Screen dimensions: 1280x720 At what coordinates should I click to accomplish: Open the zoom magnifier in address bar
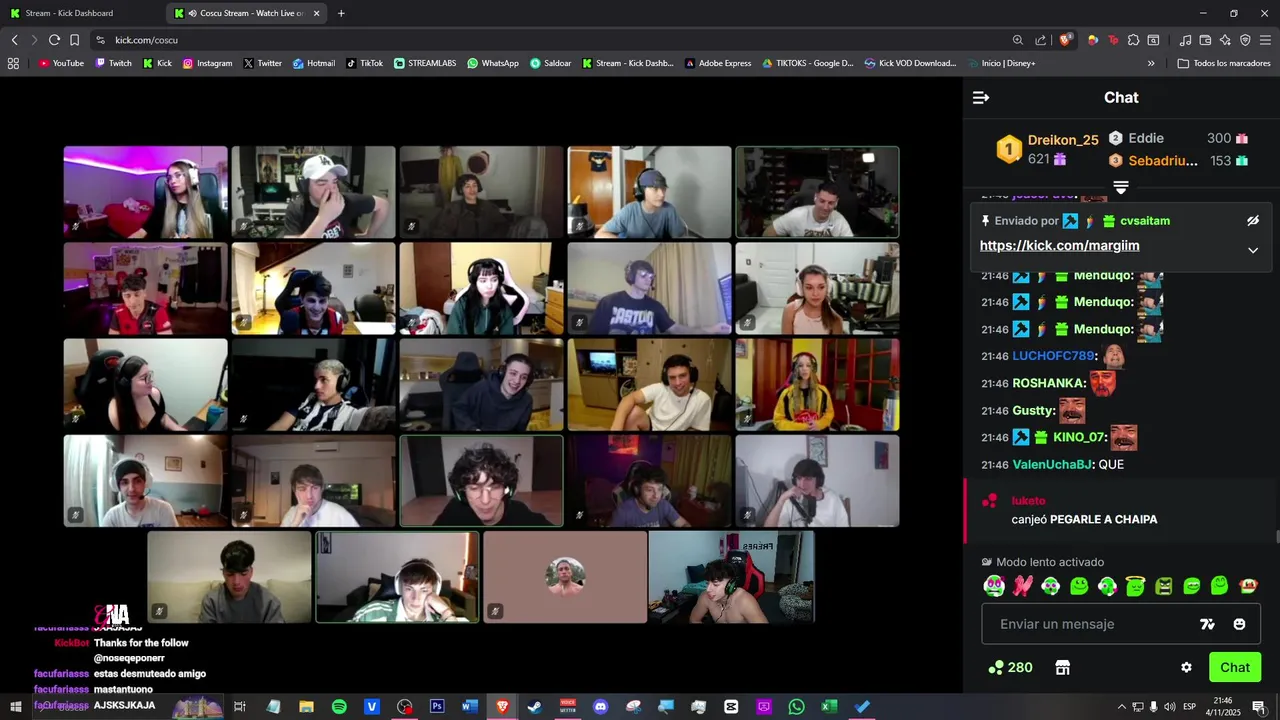coord(1018,40)
